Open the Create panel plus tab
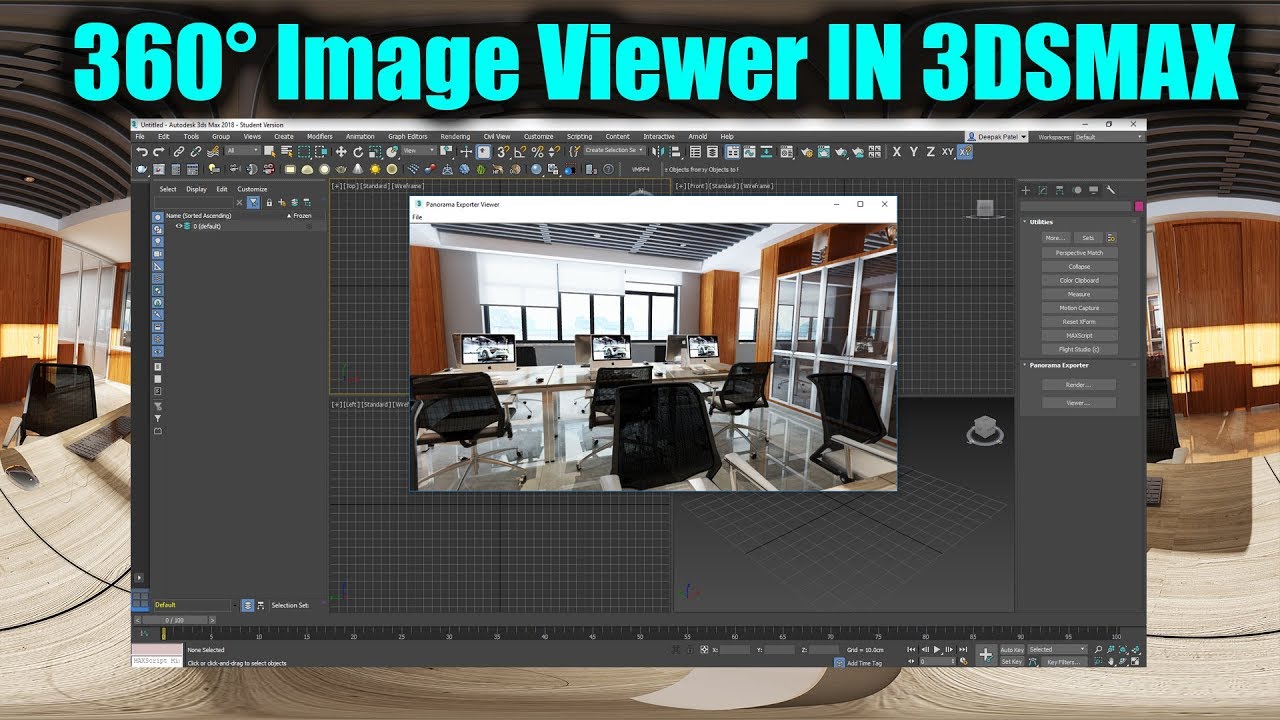 (1025, 189)
